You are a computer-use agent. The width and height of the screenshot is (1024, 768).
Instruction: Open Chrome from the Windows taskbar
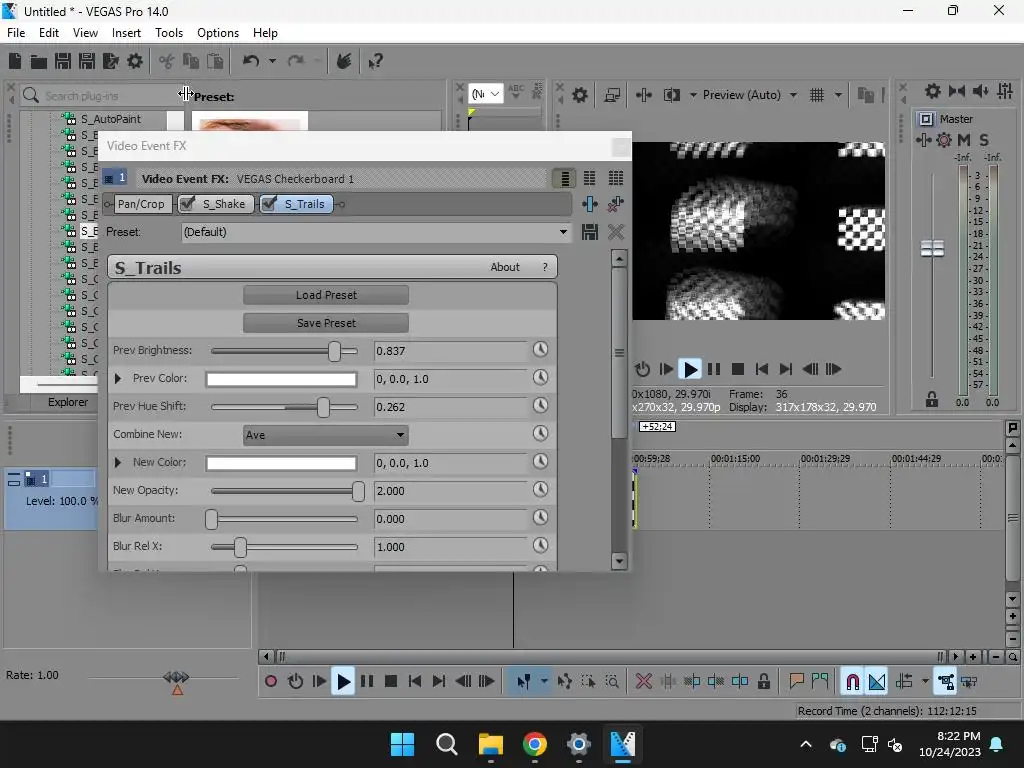[x=535, y=744]
